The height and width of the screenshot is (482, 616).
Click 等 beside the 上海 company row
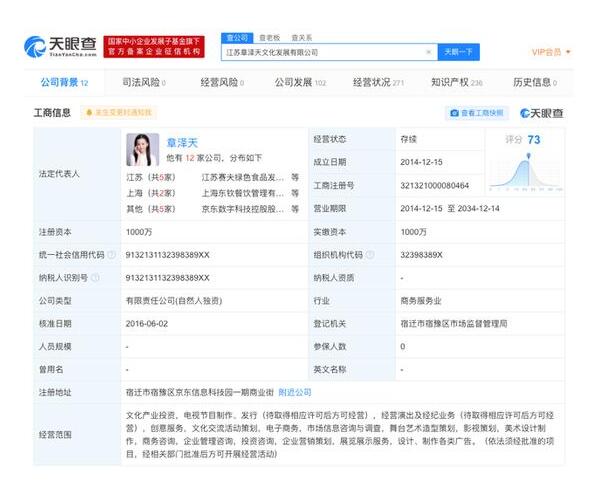click(x=295, y=193)
